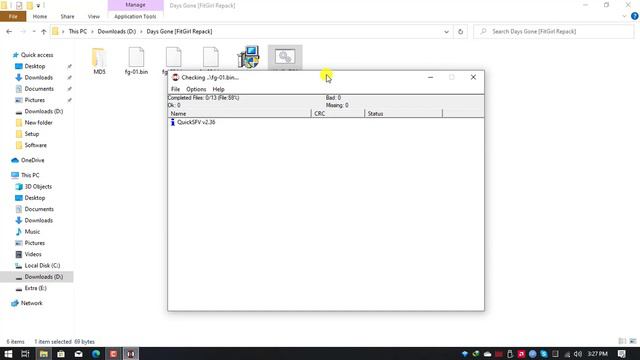This screenshot has width=640, height=360.
Task: Open OneDrive tray cloud icon
Action: [487, 354]
